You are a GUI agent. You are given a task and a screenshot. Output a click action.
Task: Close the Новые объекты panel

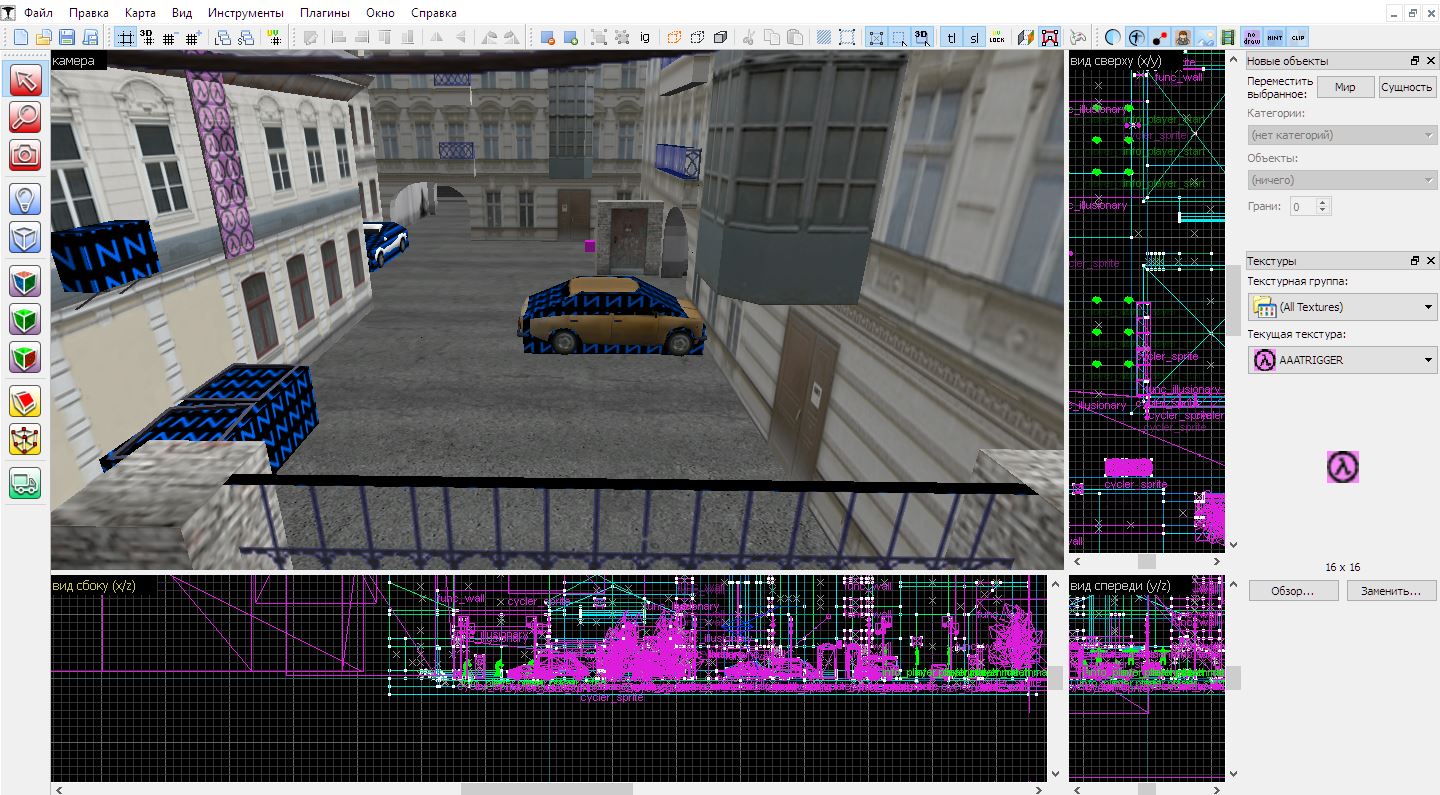pyautogui.click(x=1431, y=61)
